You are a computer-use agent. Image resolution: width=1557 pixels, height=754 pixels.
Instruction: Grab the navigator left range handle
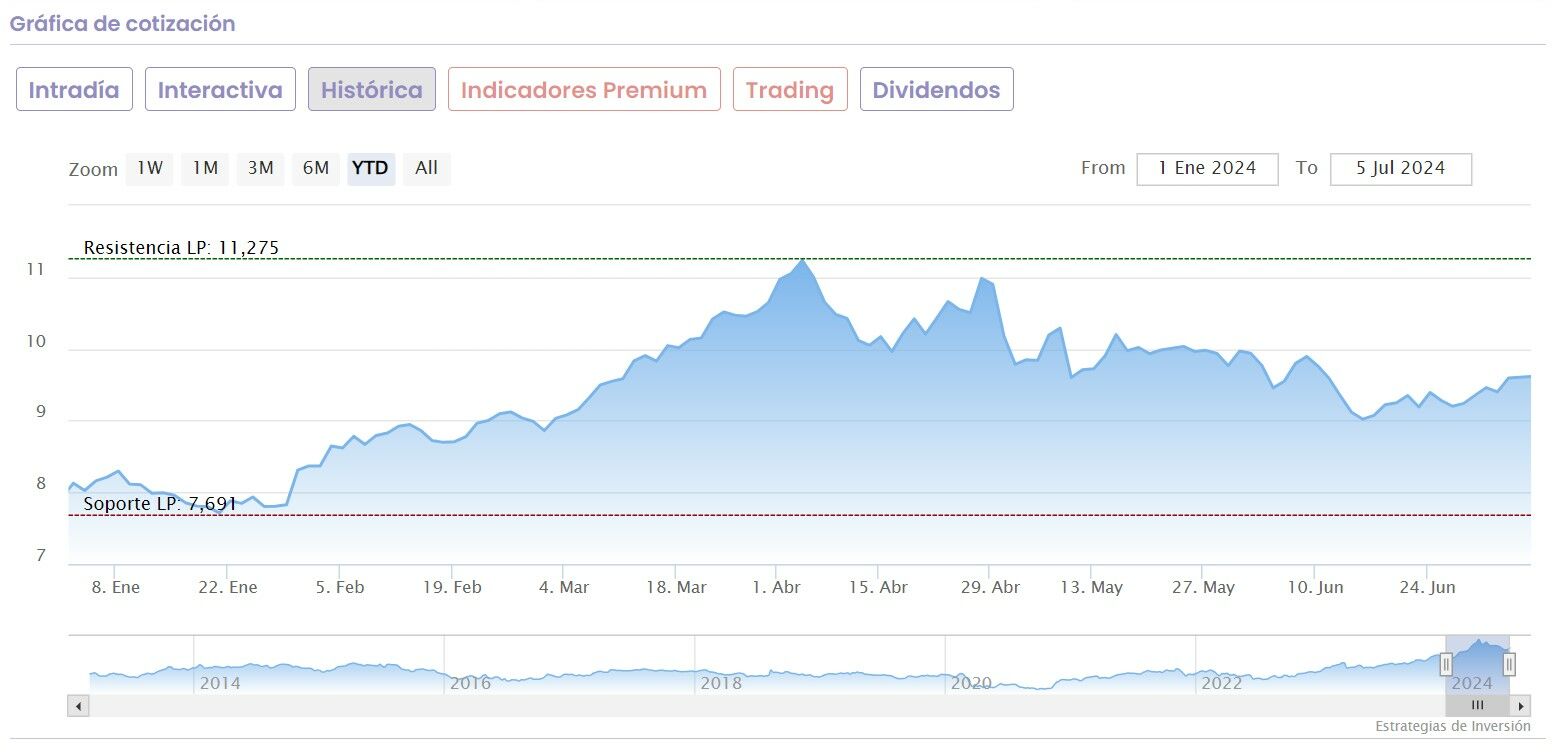tap(1446, 664)
